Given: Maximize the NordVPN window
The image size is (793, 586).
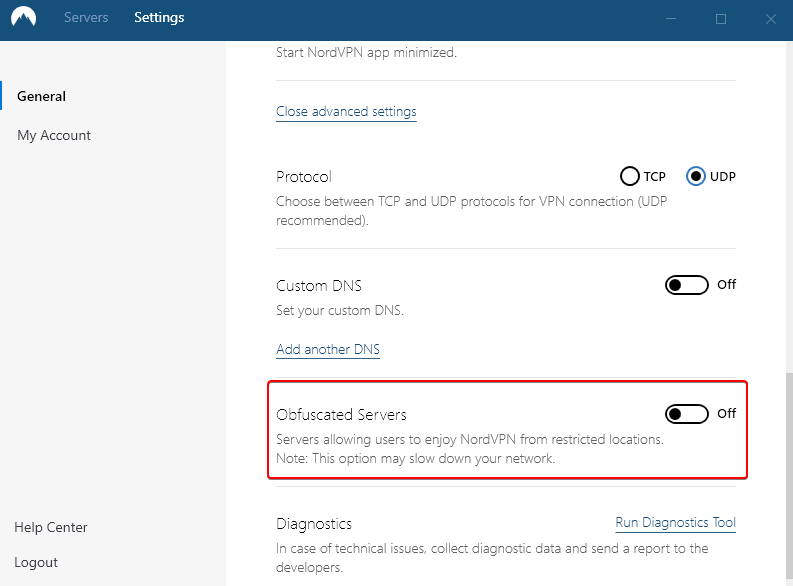Looking at the screenshot, I should 721,19.
